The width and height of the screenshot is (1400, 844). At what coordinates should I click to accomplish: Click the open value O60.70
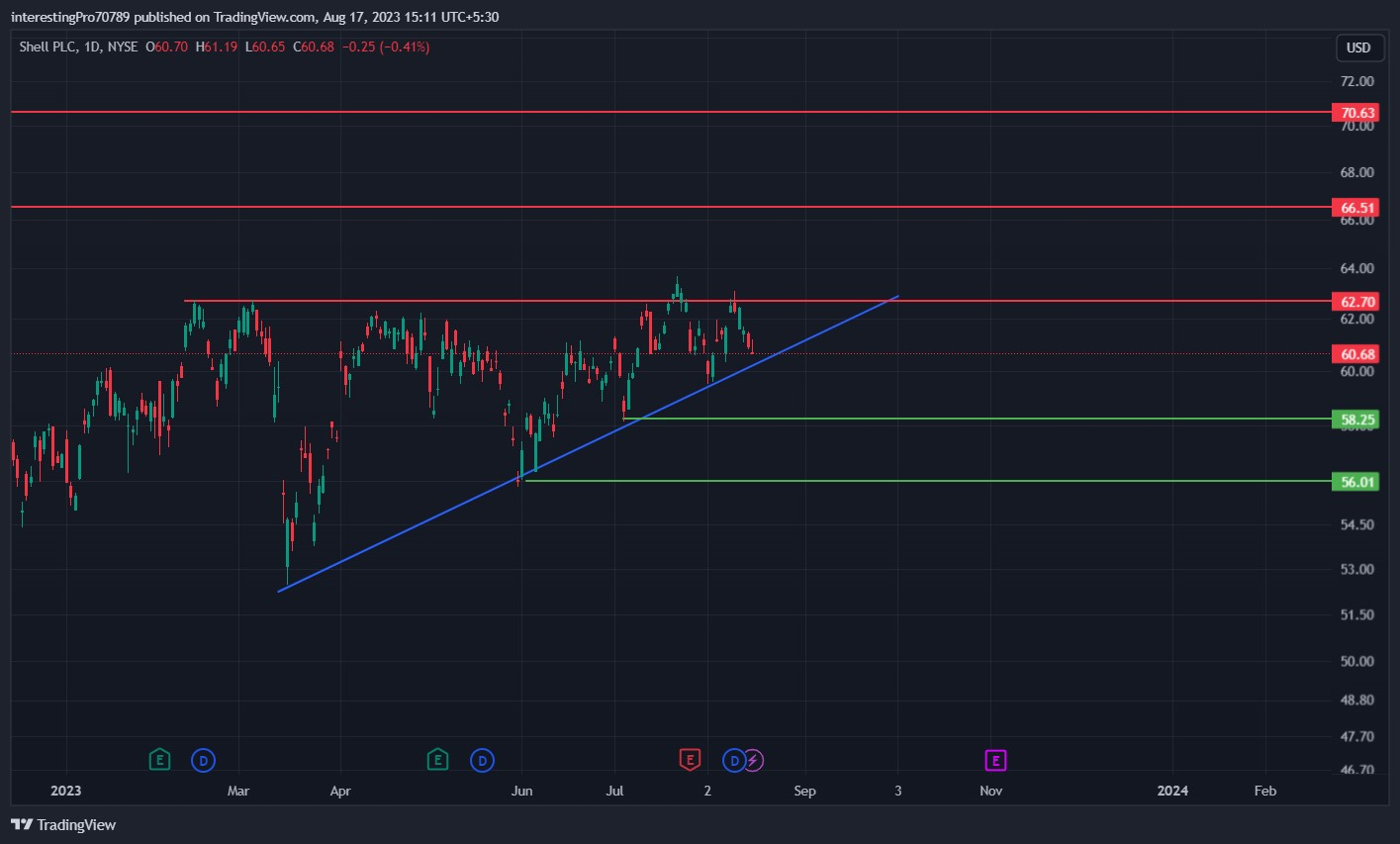(167, 47)
